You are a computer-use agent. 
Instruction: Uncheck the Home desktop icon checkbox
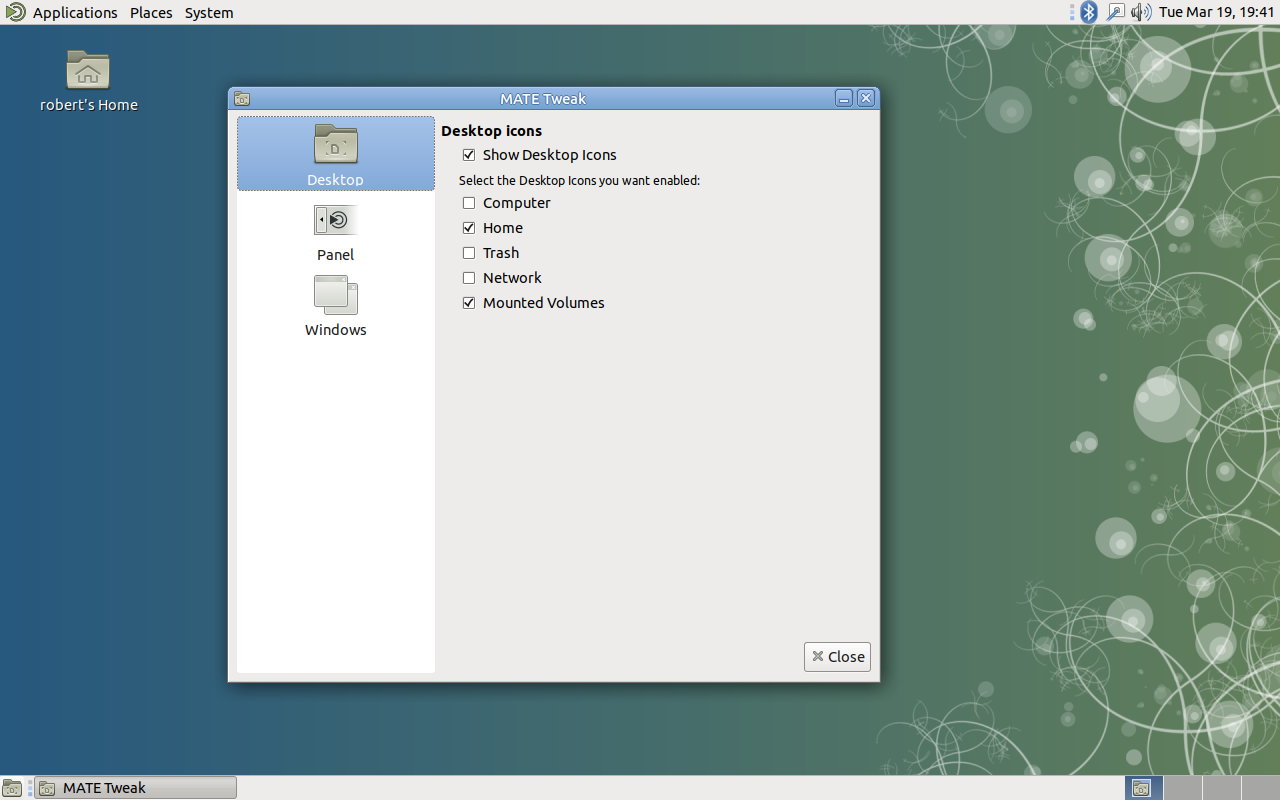(x=469, y=228)
